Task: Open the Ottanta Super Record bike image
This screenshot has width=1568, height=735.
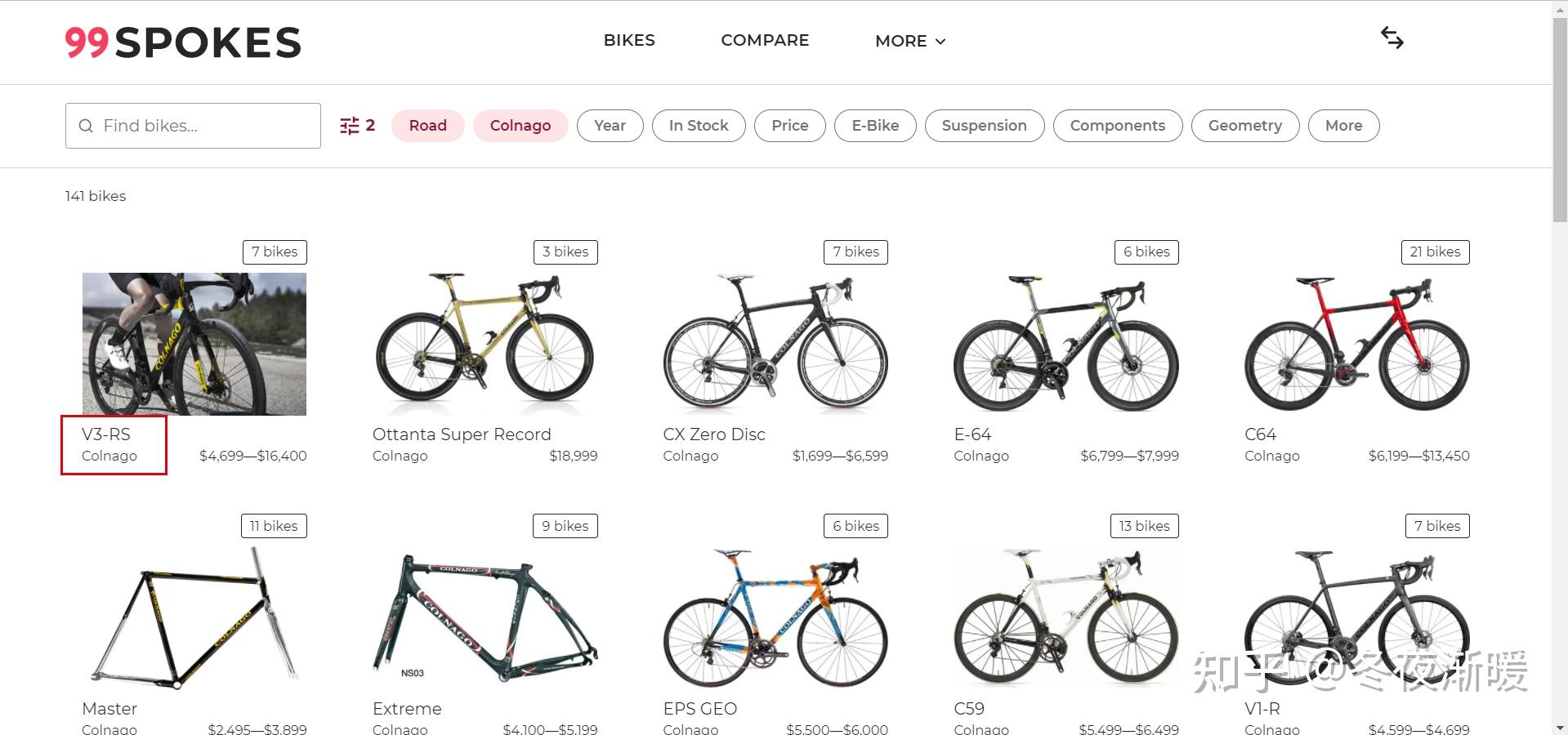Action: pyautogui.click(x=485, y=344)
